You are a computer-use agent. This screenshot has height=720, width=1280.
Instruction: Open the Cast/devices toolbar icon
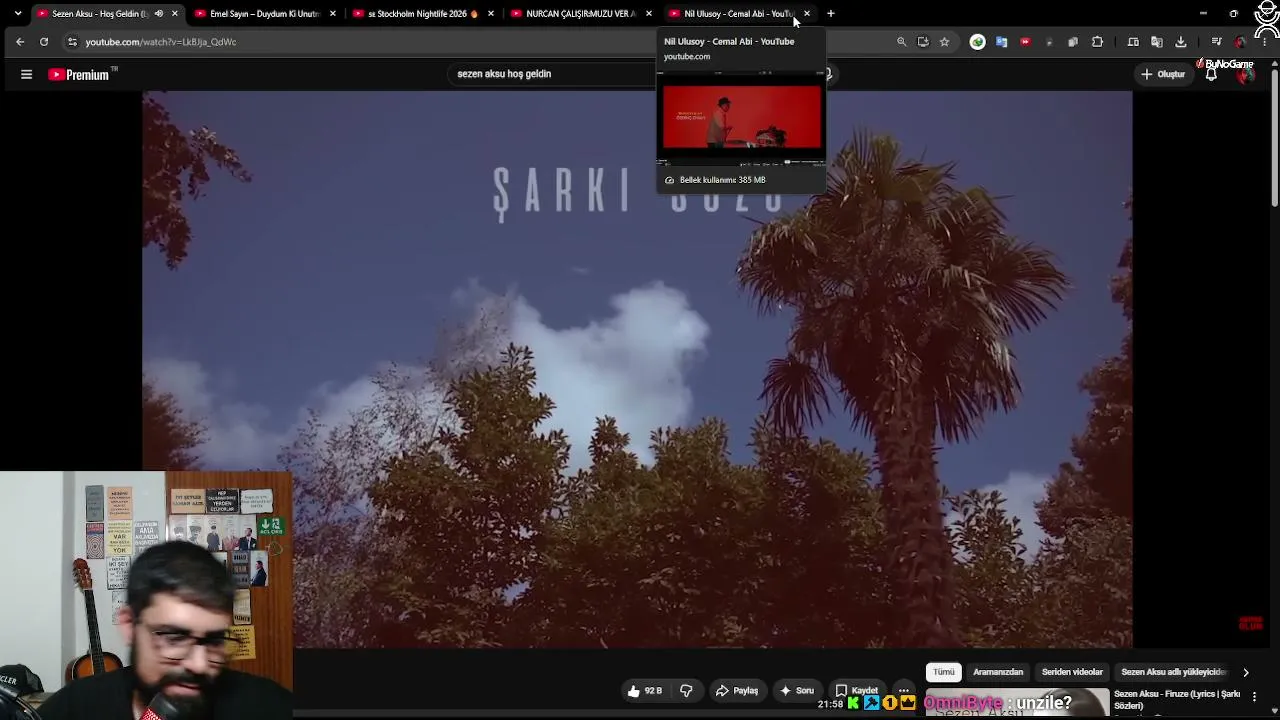[1133, 42]
